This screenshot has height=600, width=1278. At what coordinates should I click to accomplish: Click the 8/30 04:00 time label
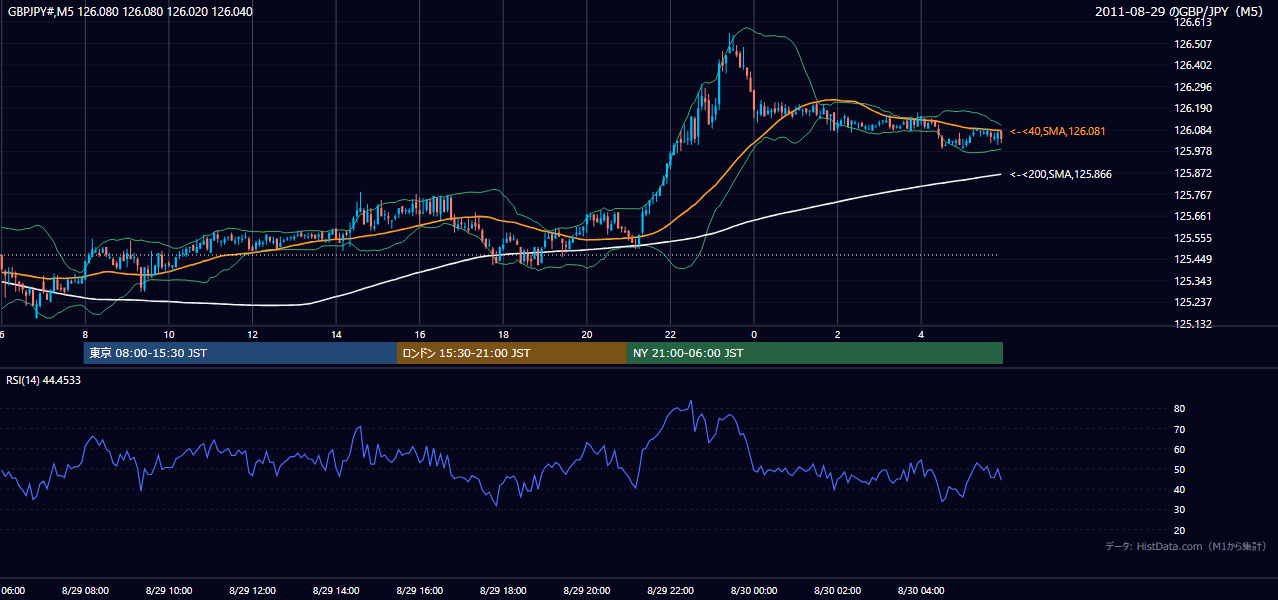921,591
